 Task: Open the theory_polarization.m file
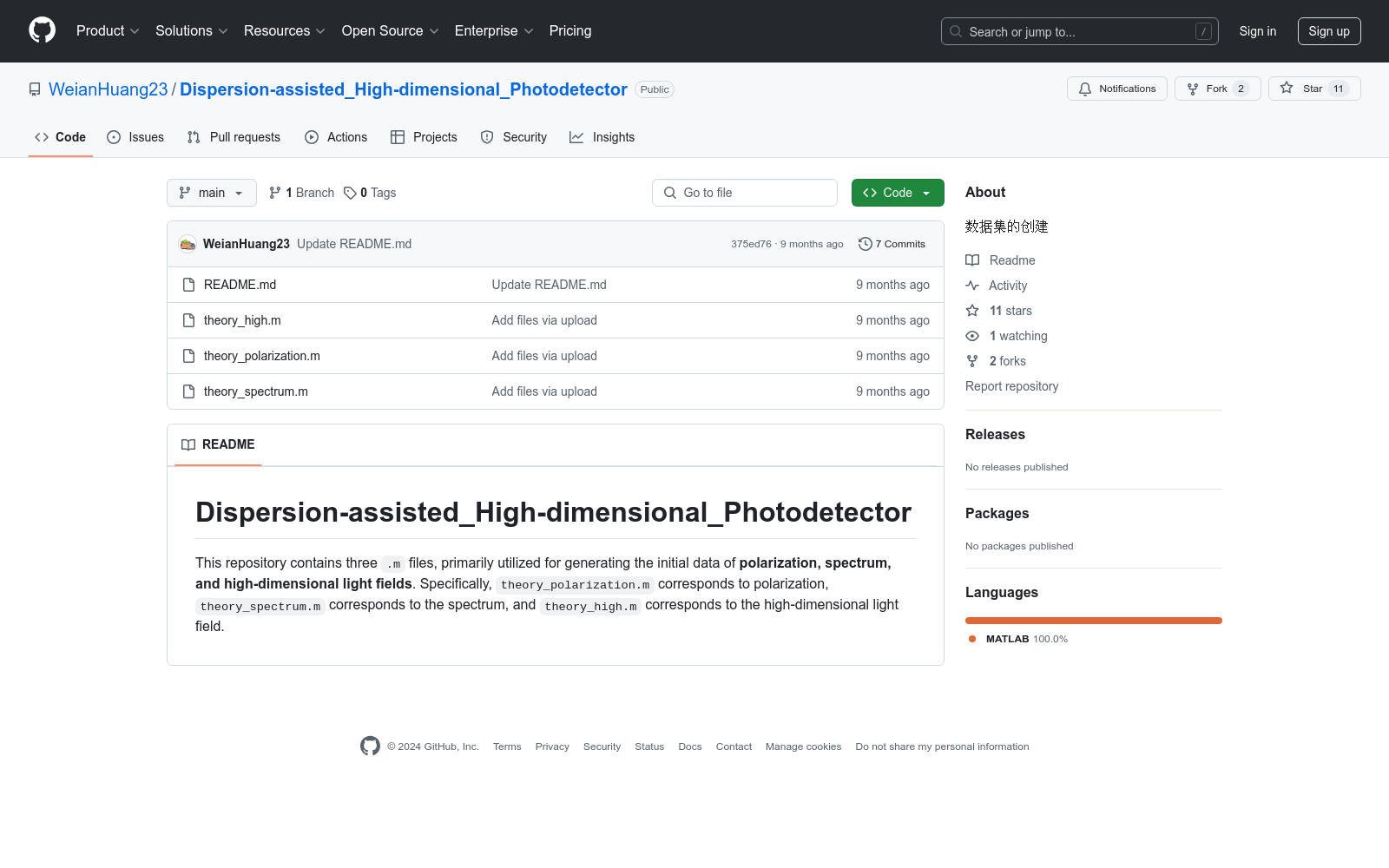tap(262, 356)
